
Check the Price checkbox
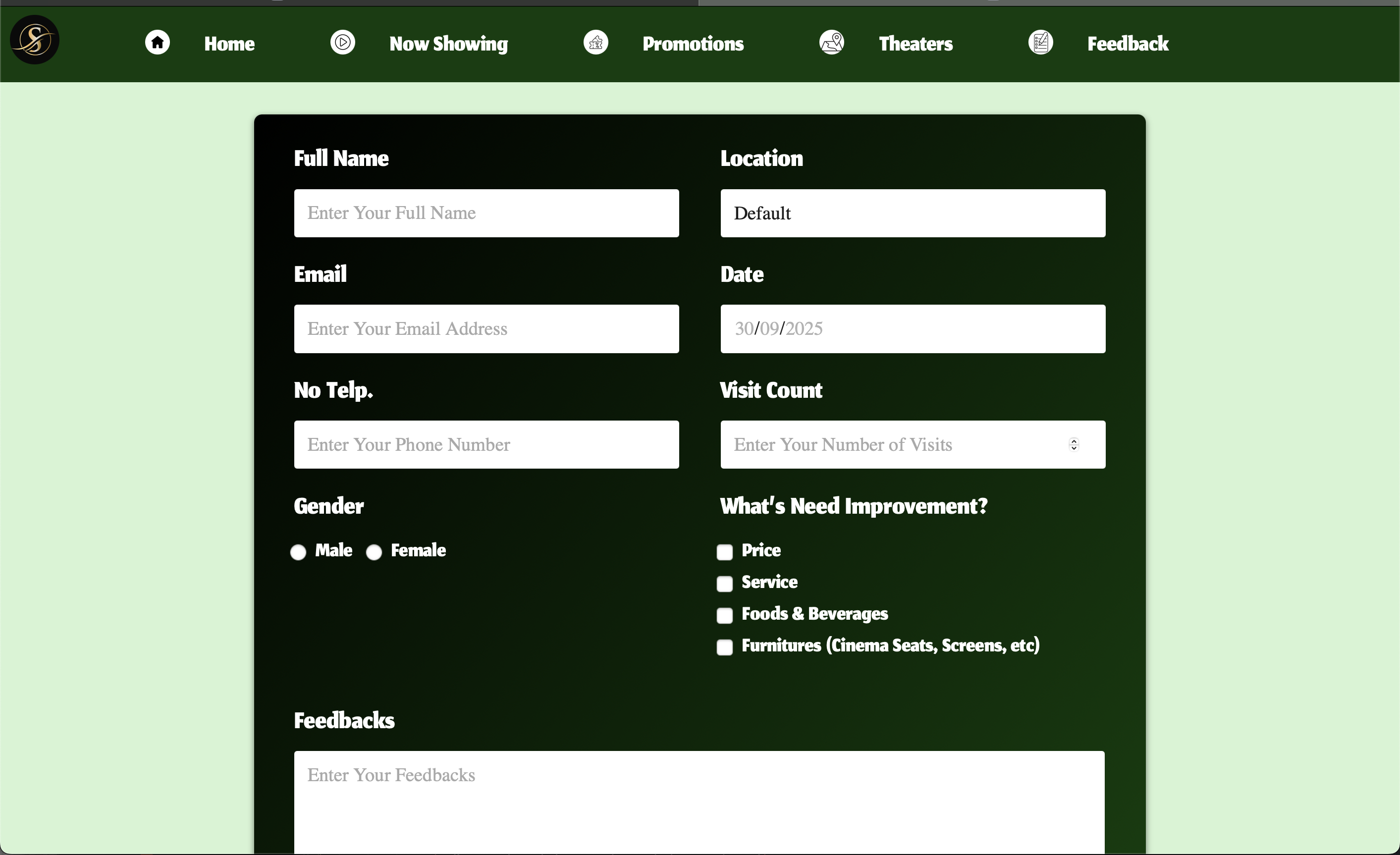[x=724, y=552]
